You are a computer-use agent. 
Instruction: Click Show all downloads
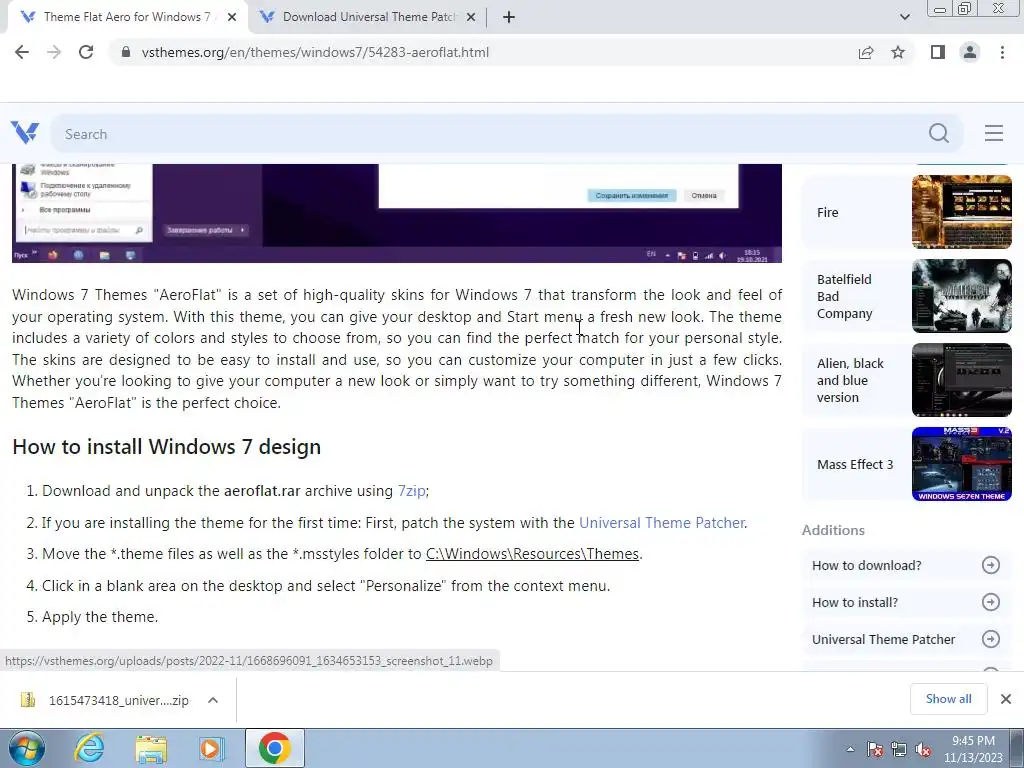[x=948, y=699]
